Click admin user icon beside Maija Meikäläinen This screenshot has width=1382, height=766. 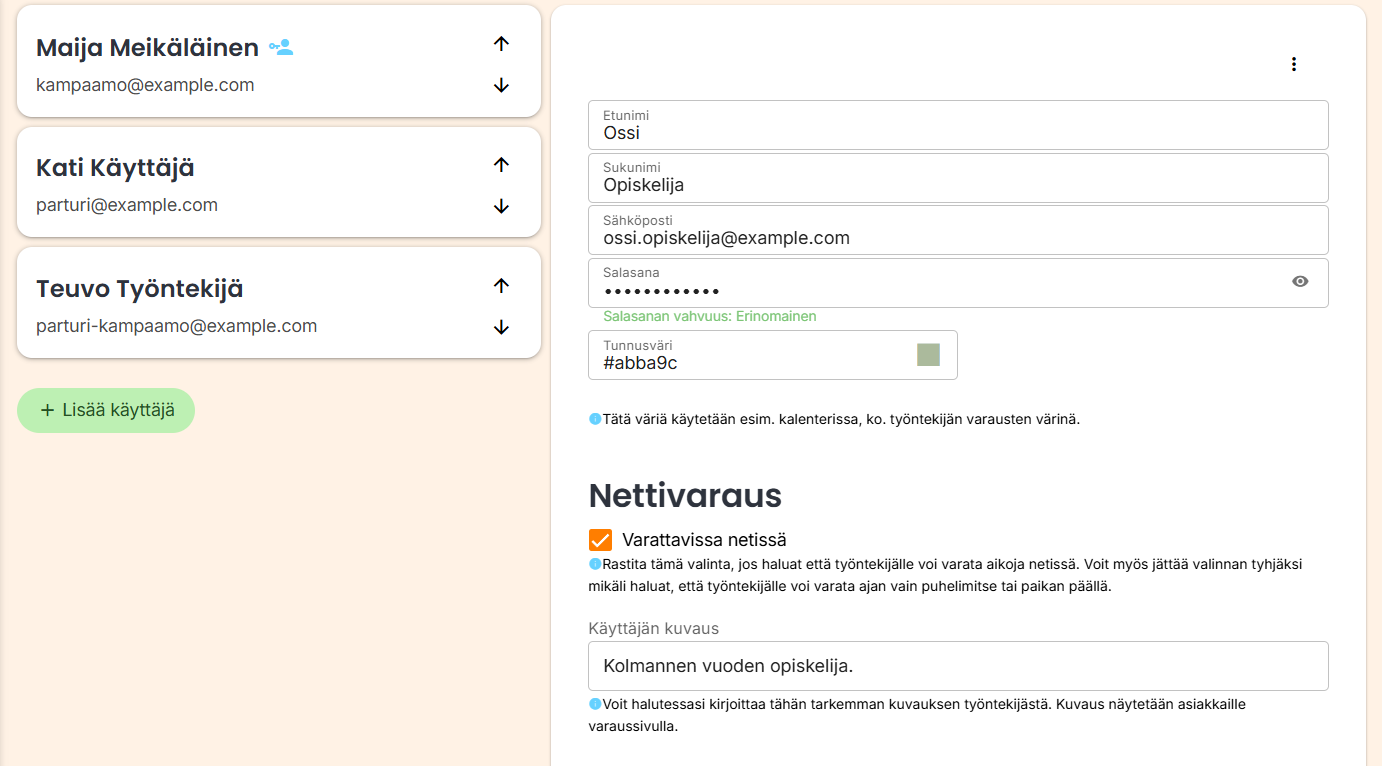(x=281, y=47)
